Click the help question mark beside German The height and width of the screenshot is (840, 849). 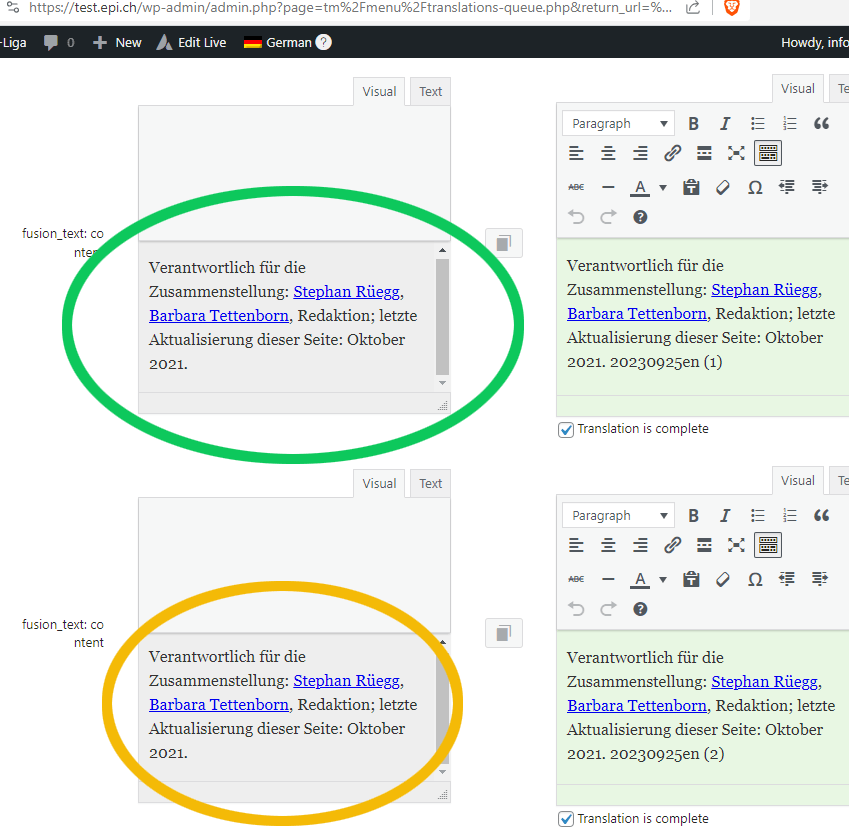click(323, 42)
